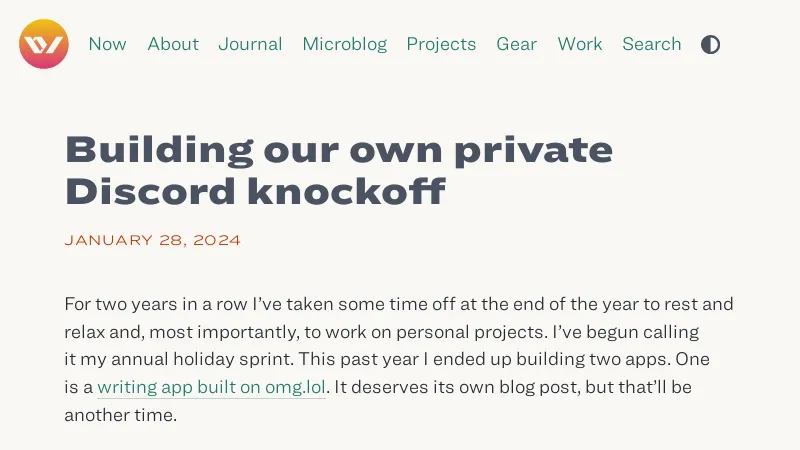
Task: Navigate to the Projects page
Action: tap(441, 44)
